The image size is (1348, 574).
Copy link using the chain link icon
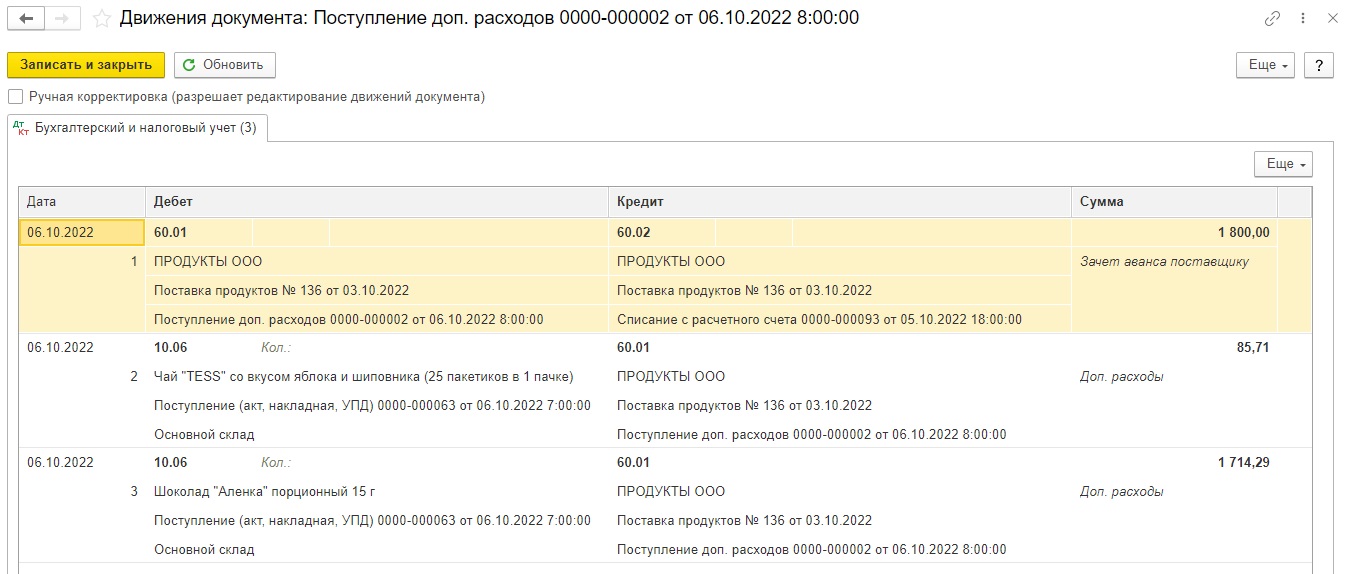(1272, 19)
